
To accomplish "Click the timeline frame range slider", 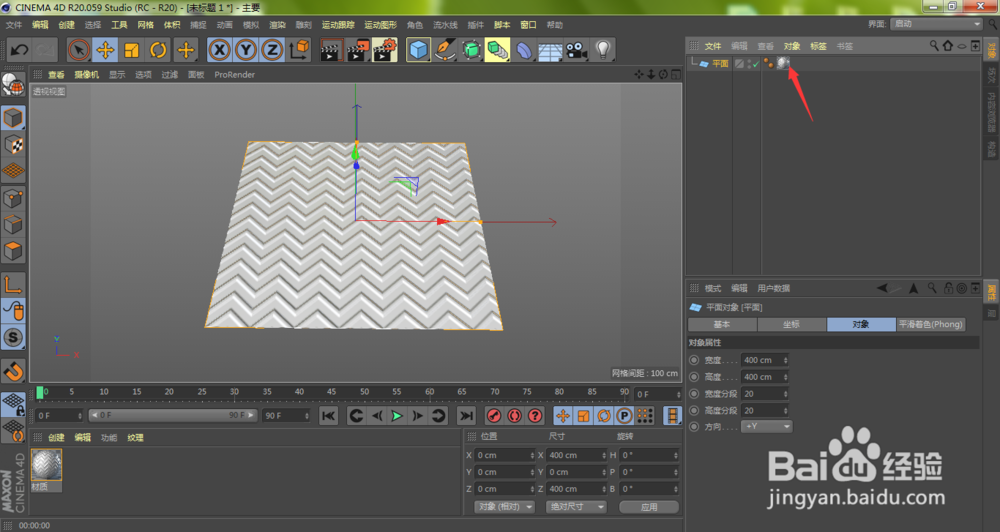I will click(173, 415).
